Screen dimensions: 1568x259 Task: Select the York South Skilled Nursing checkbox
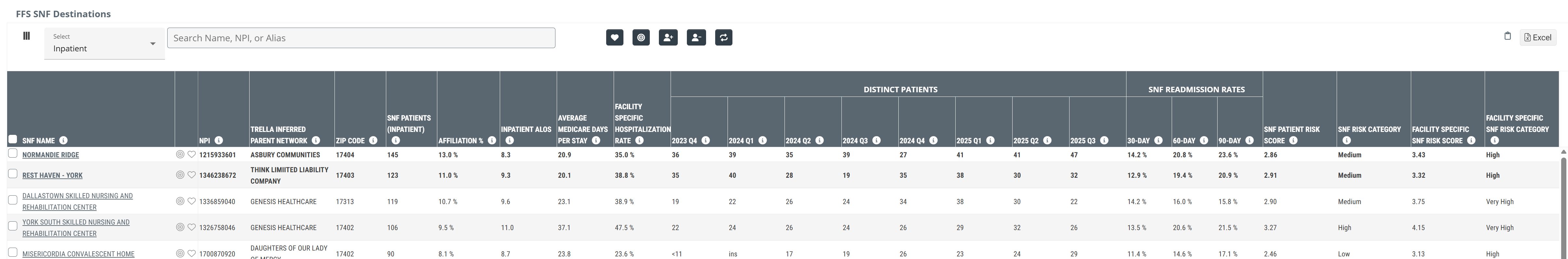coord(12,226)
